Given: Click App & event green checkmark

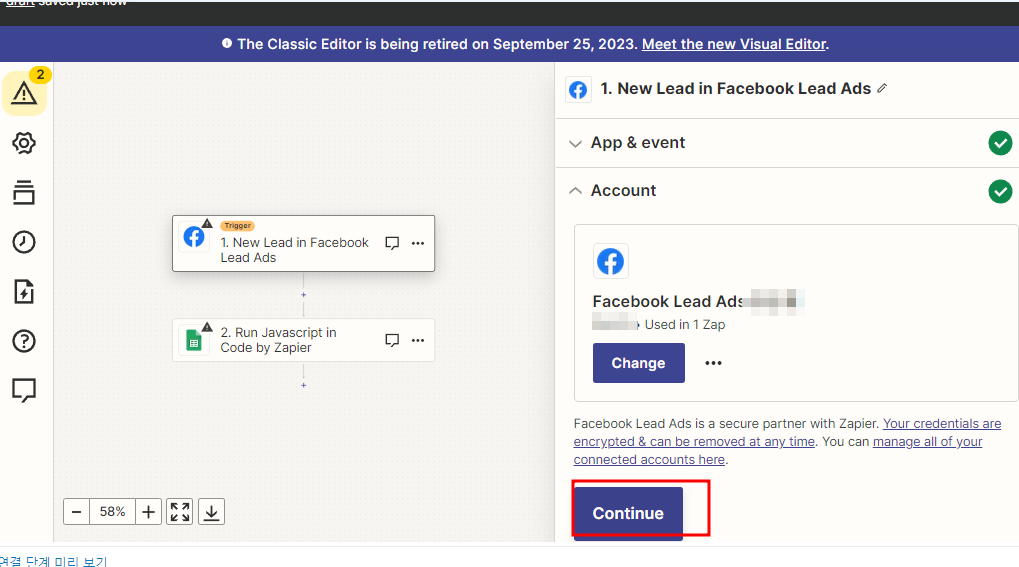Looking at the screenshot, I should [x=1000, y=143].
